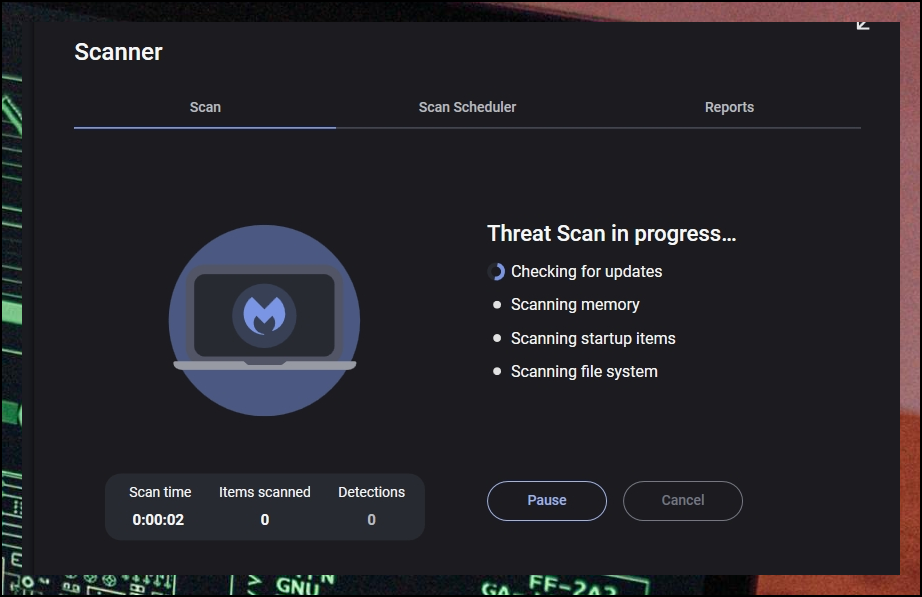This screenshot has height=597, width=922.
Task: Click the collapse arrow icon at top right
Action: click(863, 25)
